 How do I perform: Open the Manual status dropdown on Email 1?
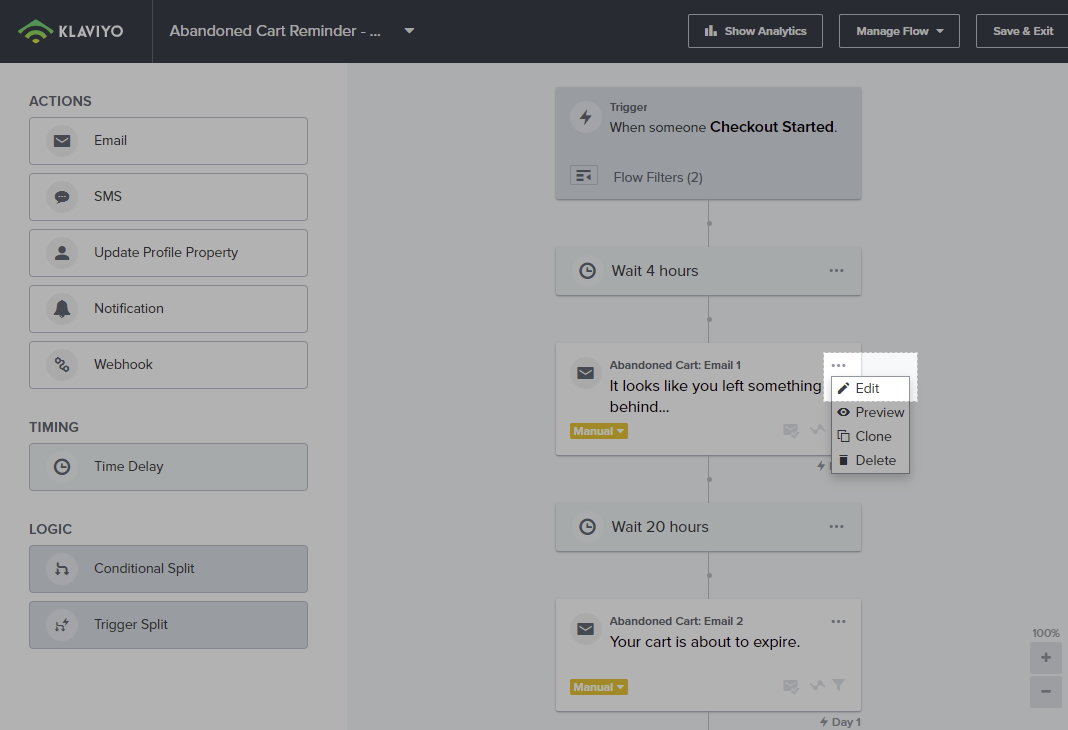pos(599,431)
